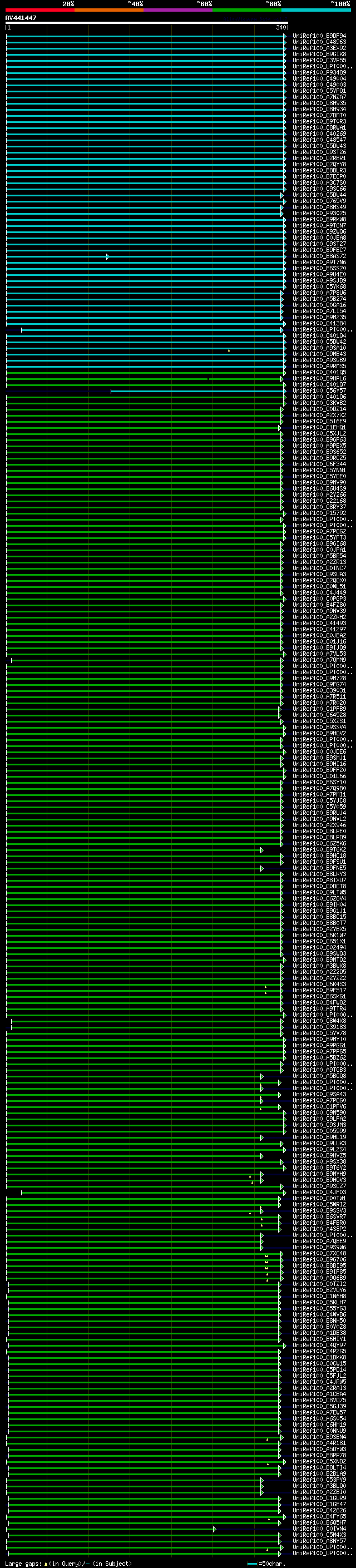Click the cyan ~100% legend segment
Image resolution: width=356 pixels, height=1568 pixels.
(x=316, y=10)
